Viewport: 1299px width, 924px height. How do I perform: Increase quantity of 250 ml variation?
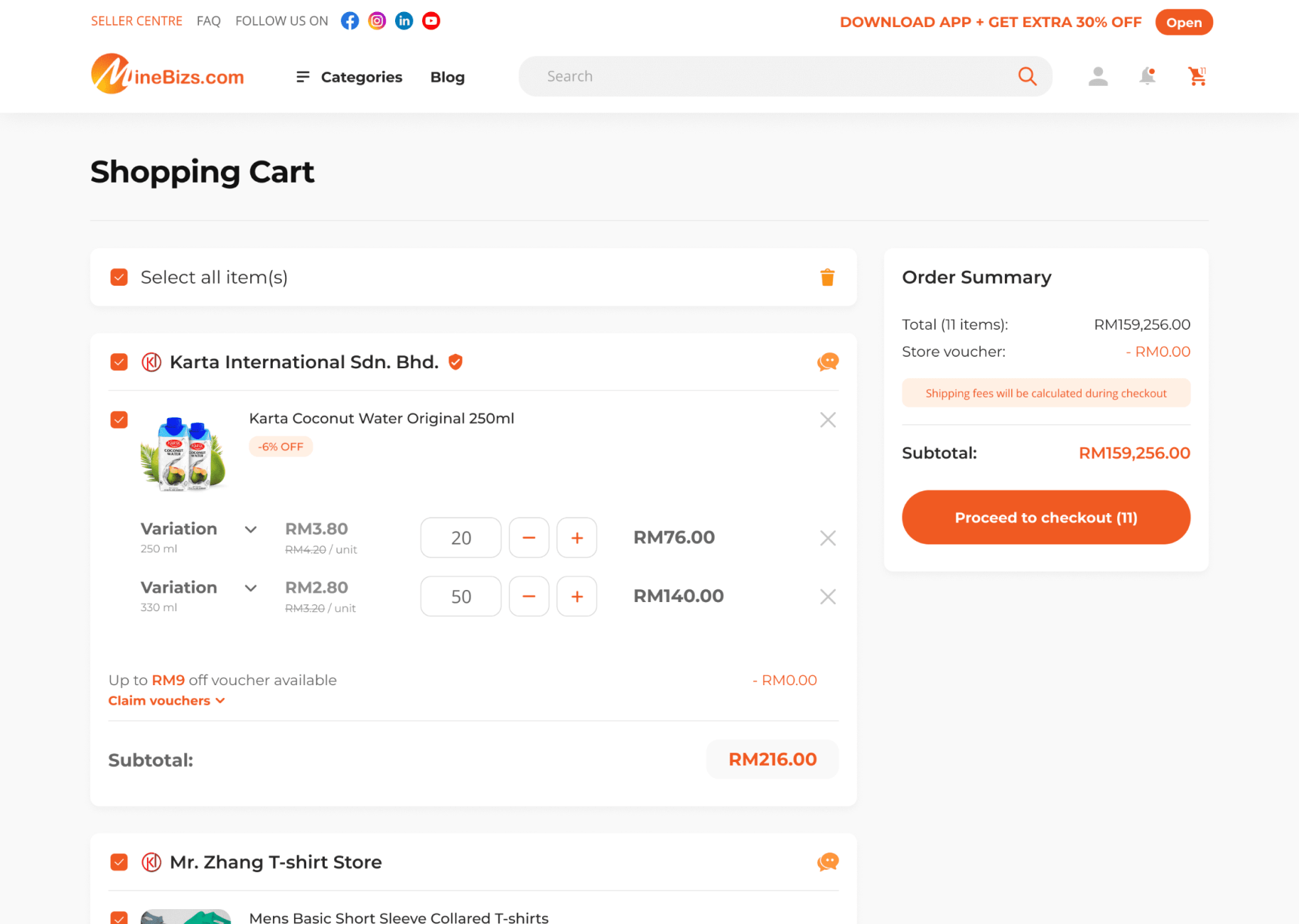tap(576, 538)
